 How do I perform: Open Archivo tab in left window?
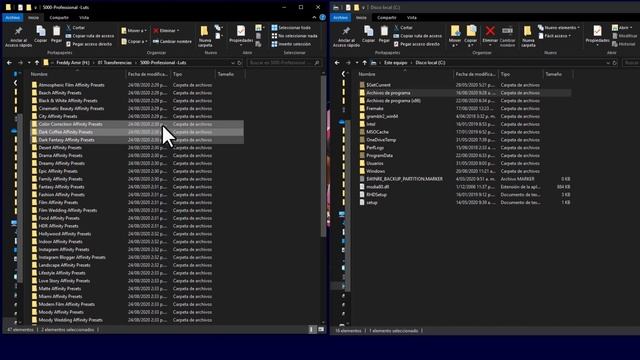13,18
